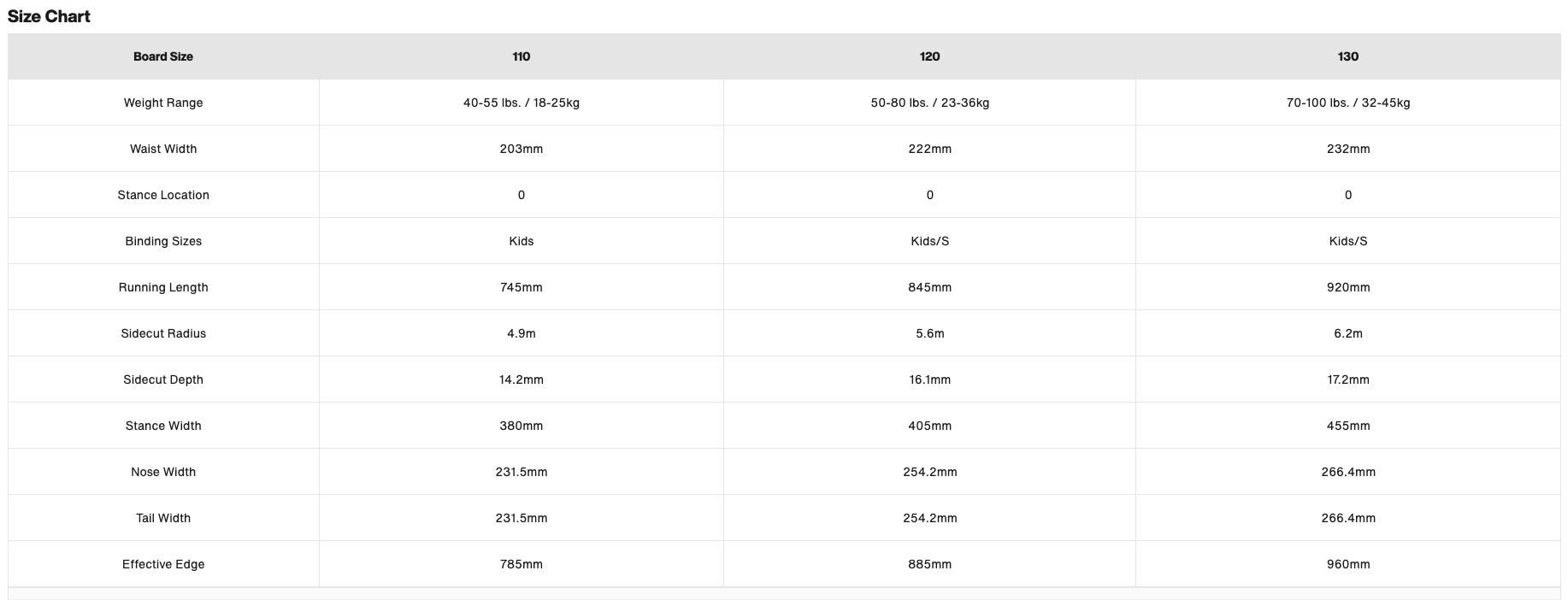Select the Waist Width row label
The height and width of the screenshot is (600, 1568).
(x=163, y=149)
